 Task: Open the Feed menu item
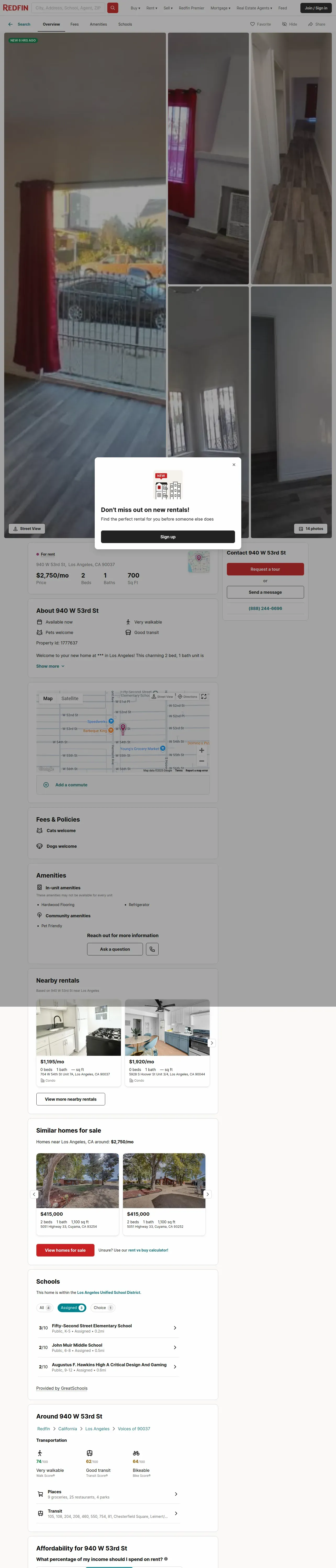point(283,8)
